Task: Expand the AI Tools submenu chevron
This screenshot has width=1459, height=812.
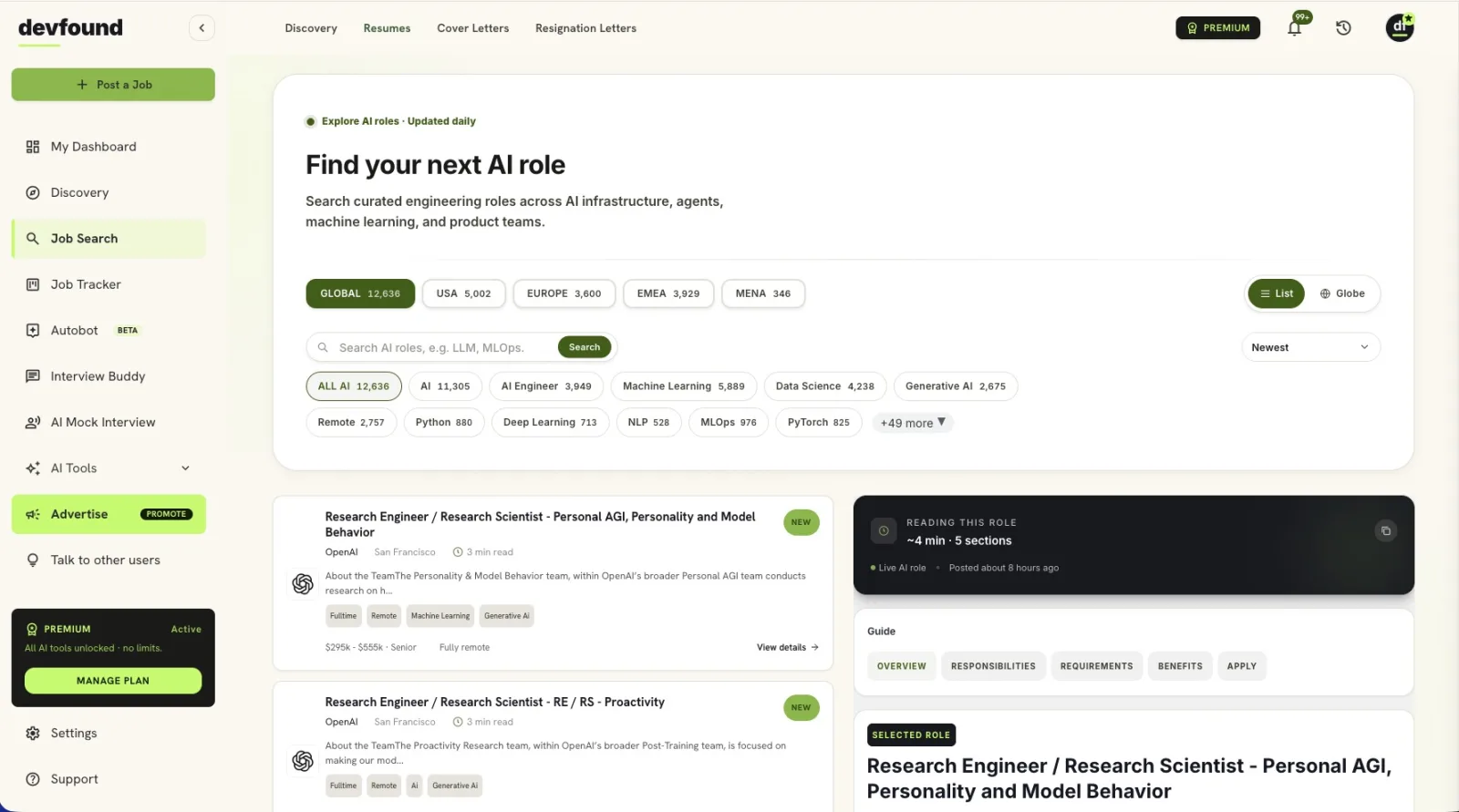Action: pyautogui.click(x=185, y=468)
